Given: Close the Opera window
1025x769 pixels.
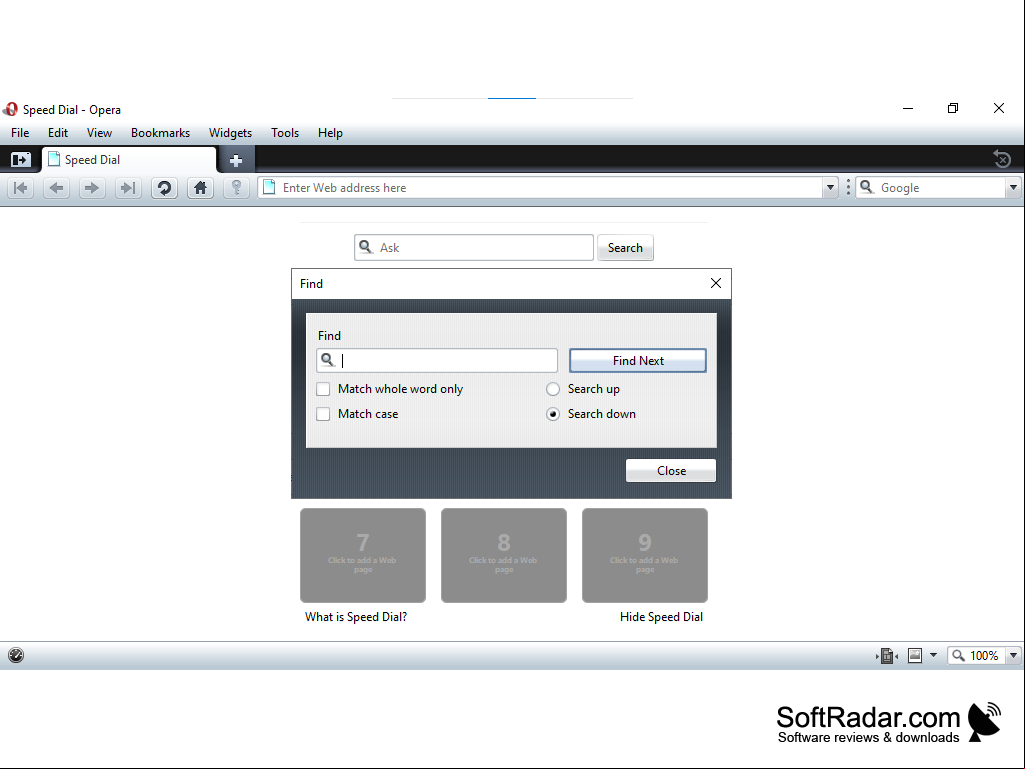Looking at the screenshot, I should click(x=999, y=109).
